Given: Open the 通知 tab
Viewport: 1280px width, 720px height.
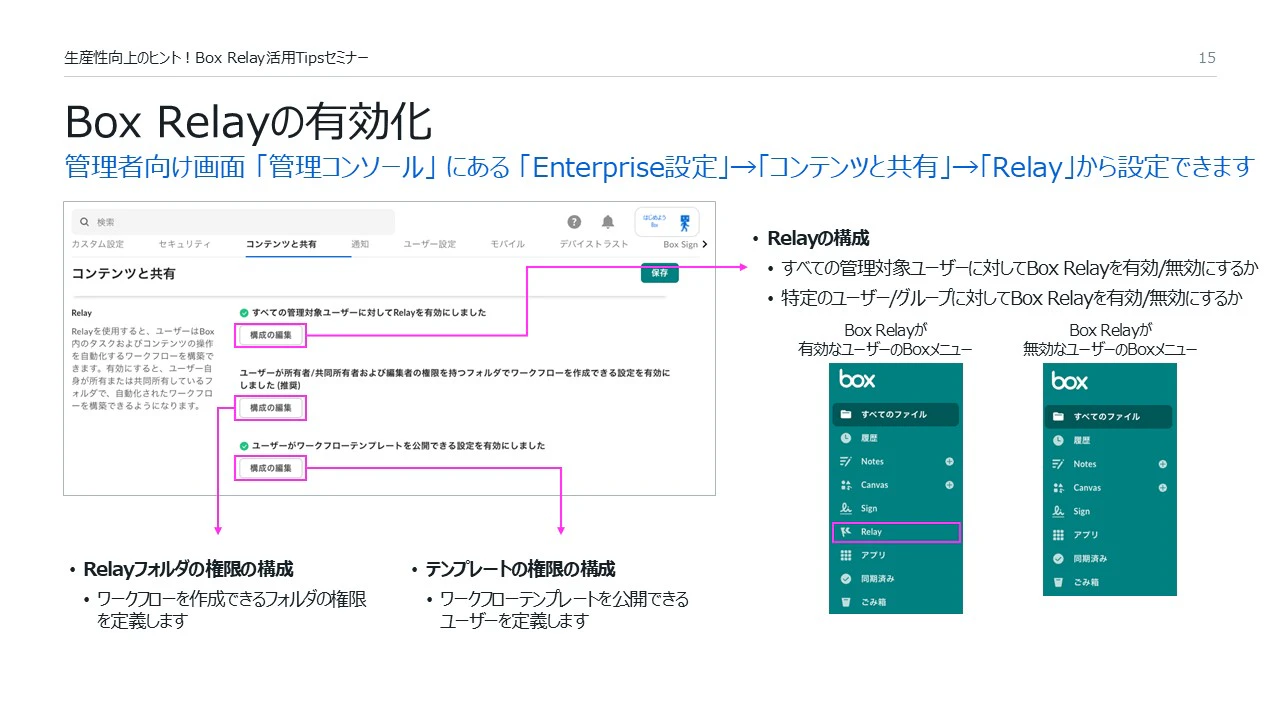Looking at the screenshot, I should click(360, 244).
